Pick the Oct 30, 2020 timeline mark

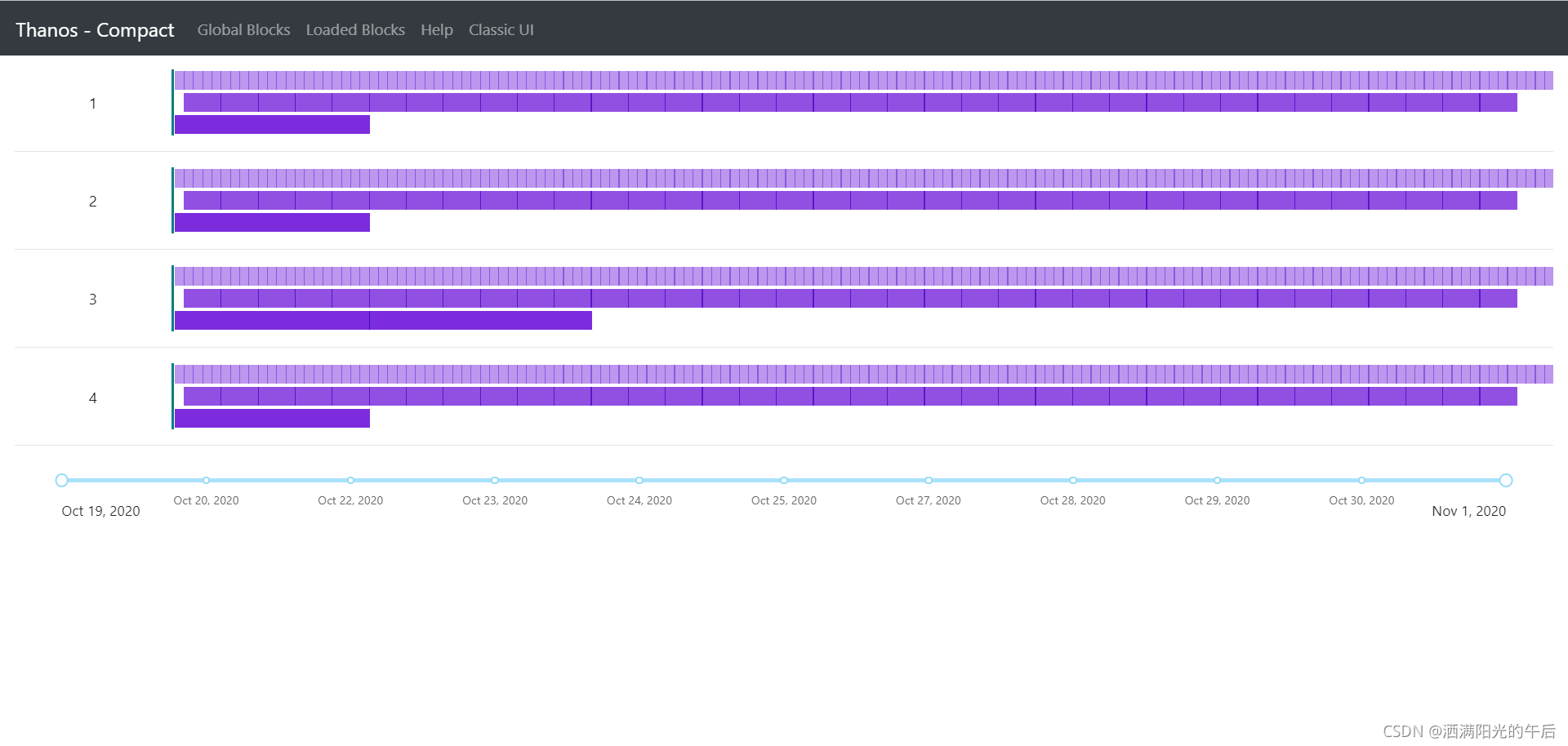click(1361, 481)
